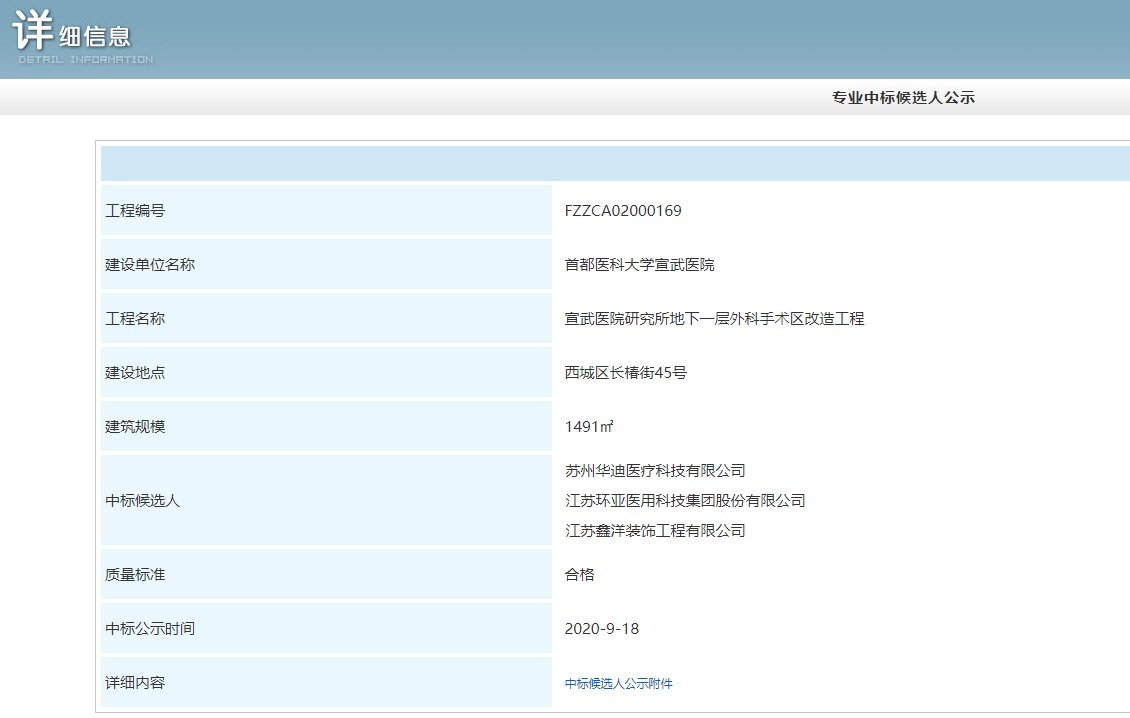Select the 1491㎡ scale value
The width and height of the screenshot is (1130, 718).
coord(589,427)
